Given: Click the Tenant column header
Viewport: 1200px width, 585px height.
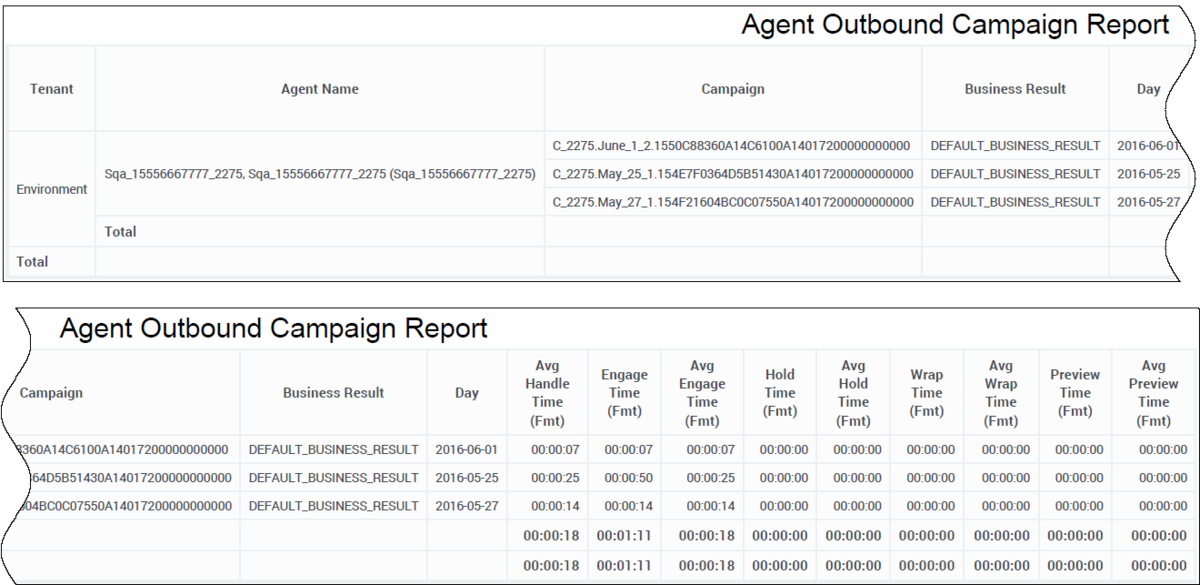Looking at the screenshot, I should [51, 89].
